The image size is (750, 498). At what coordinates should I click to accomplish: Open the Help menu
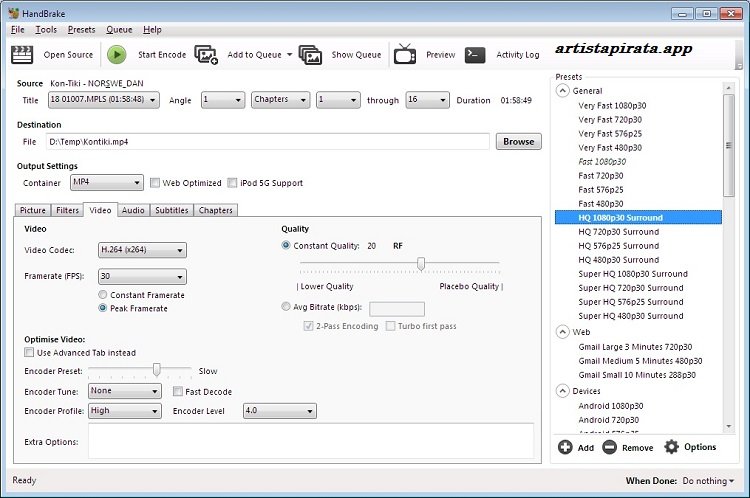(x=152, y=30)
